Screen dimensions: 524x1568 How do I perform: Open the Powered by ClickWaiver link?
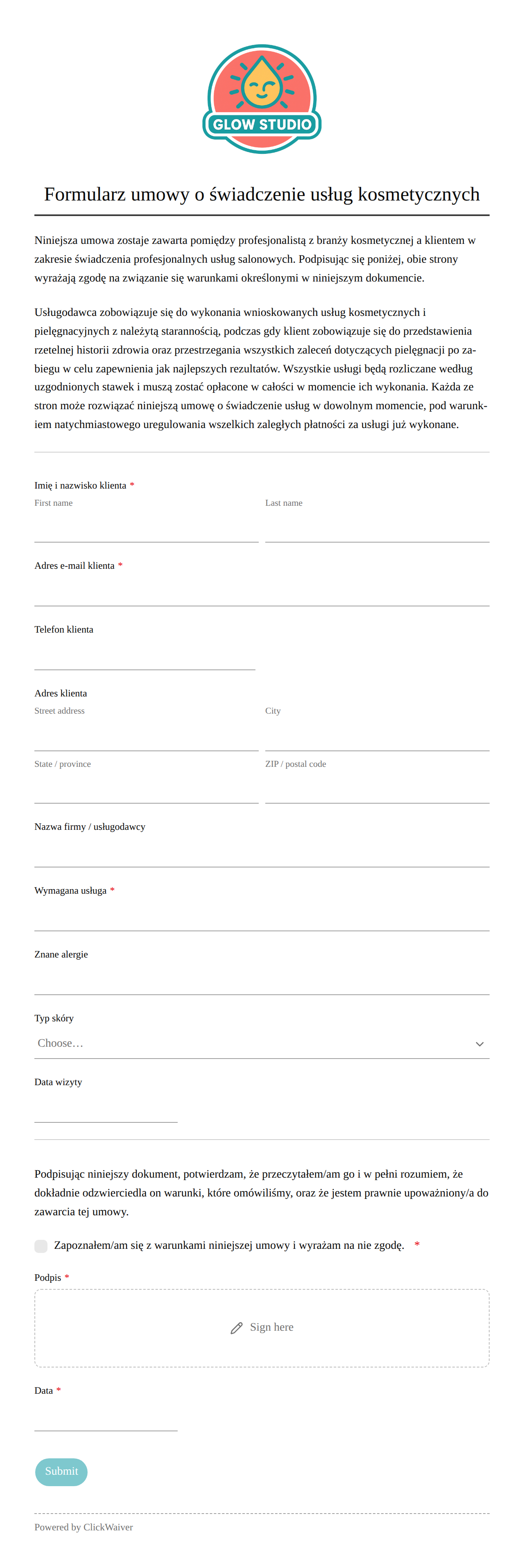pyautogui.click(x=84, y=1527)
